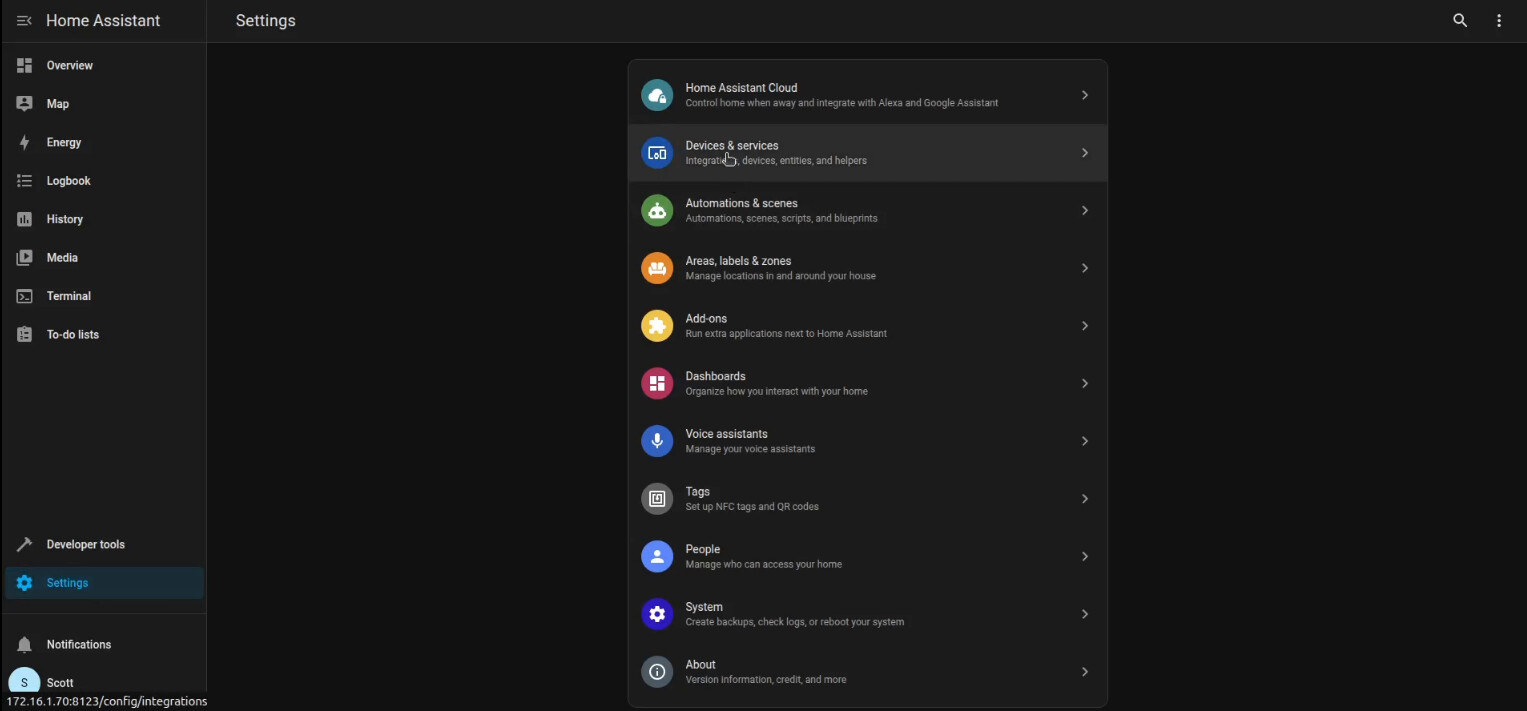Select To-do lists menu item
The height and width of the screenshot is (711, 1527).
coord(104,335)
